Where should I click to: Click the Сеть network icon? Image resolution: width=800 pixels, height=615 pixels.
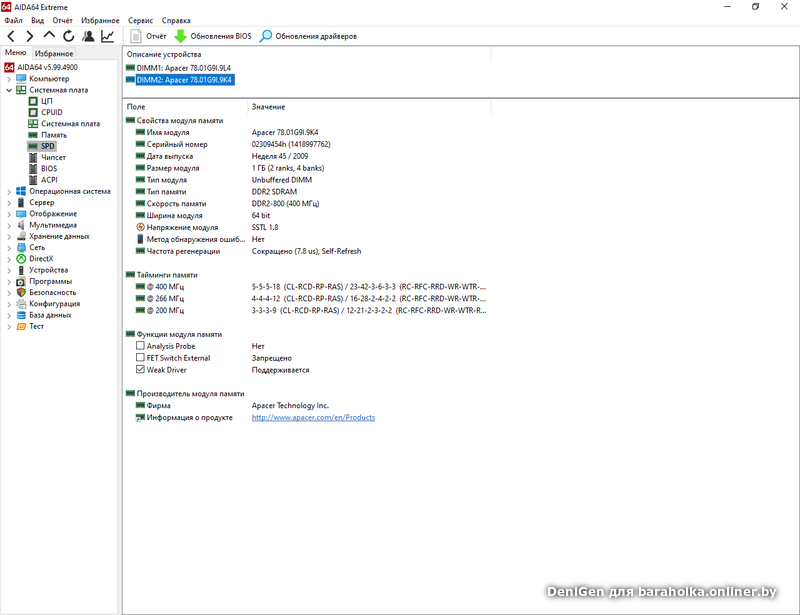pyautogui.click(x=21, y=248)
